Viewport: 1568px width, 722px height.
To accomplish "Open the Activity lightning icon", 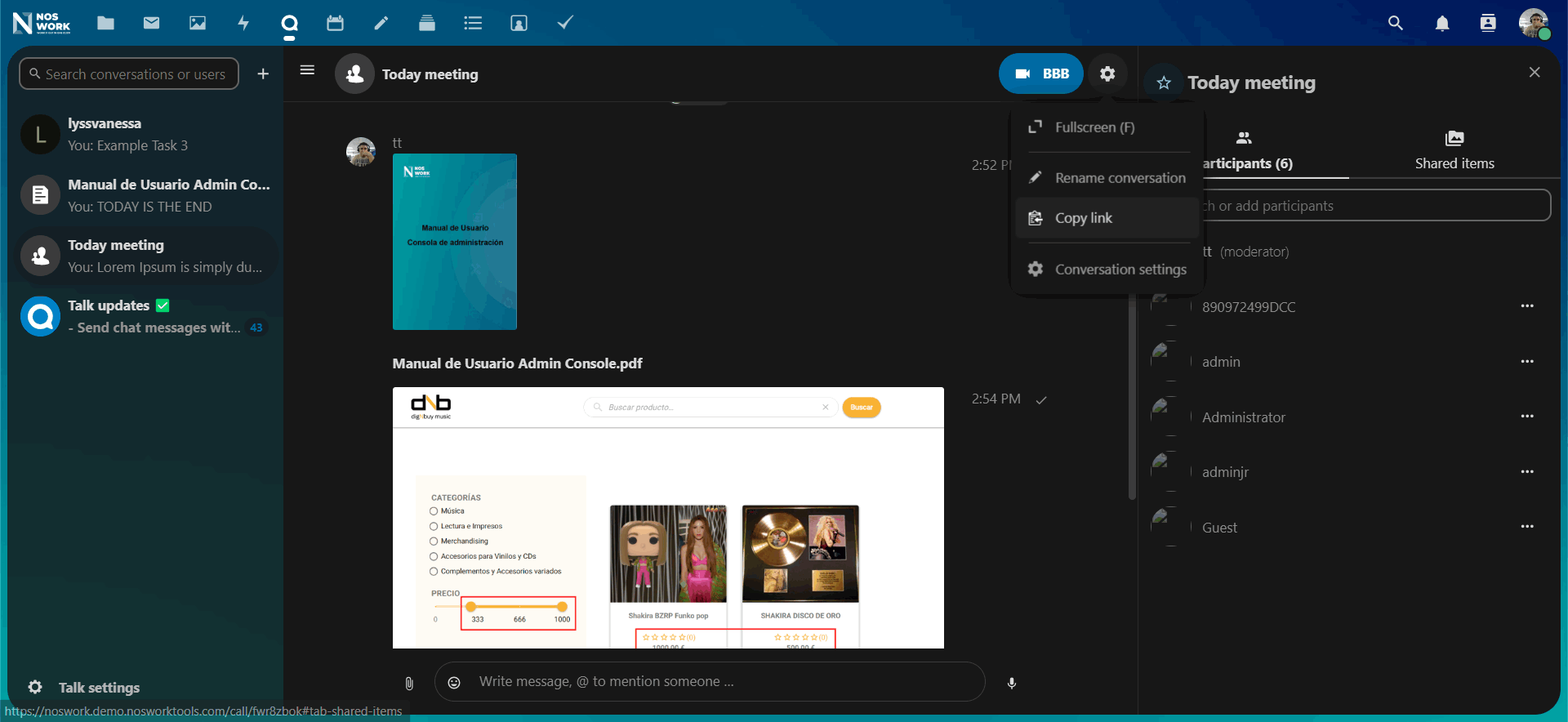I will point(243,23).
